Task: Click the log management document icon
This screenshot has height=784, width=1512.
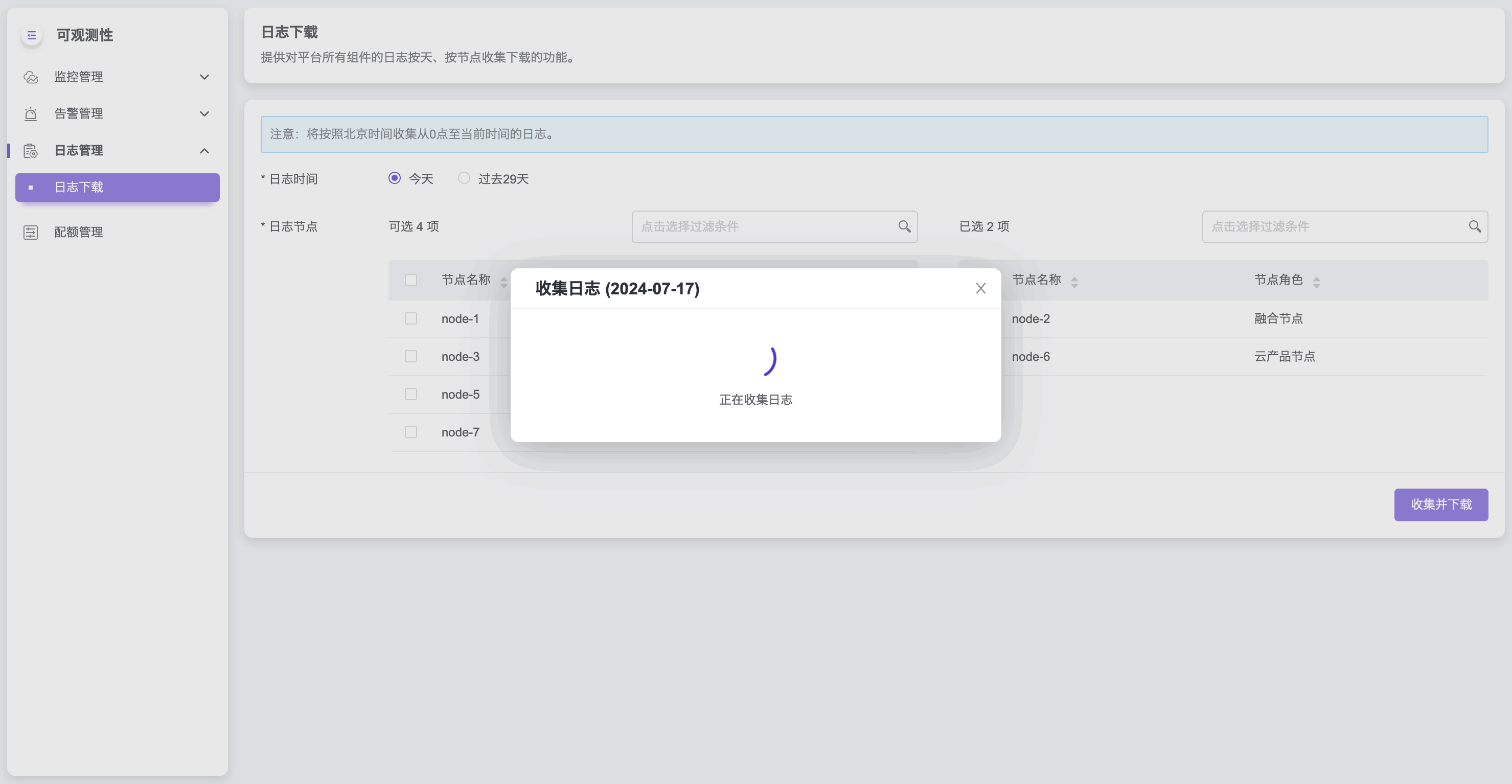Action: (x=31, y=151)
